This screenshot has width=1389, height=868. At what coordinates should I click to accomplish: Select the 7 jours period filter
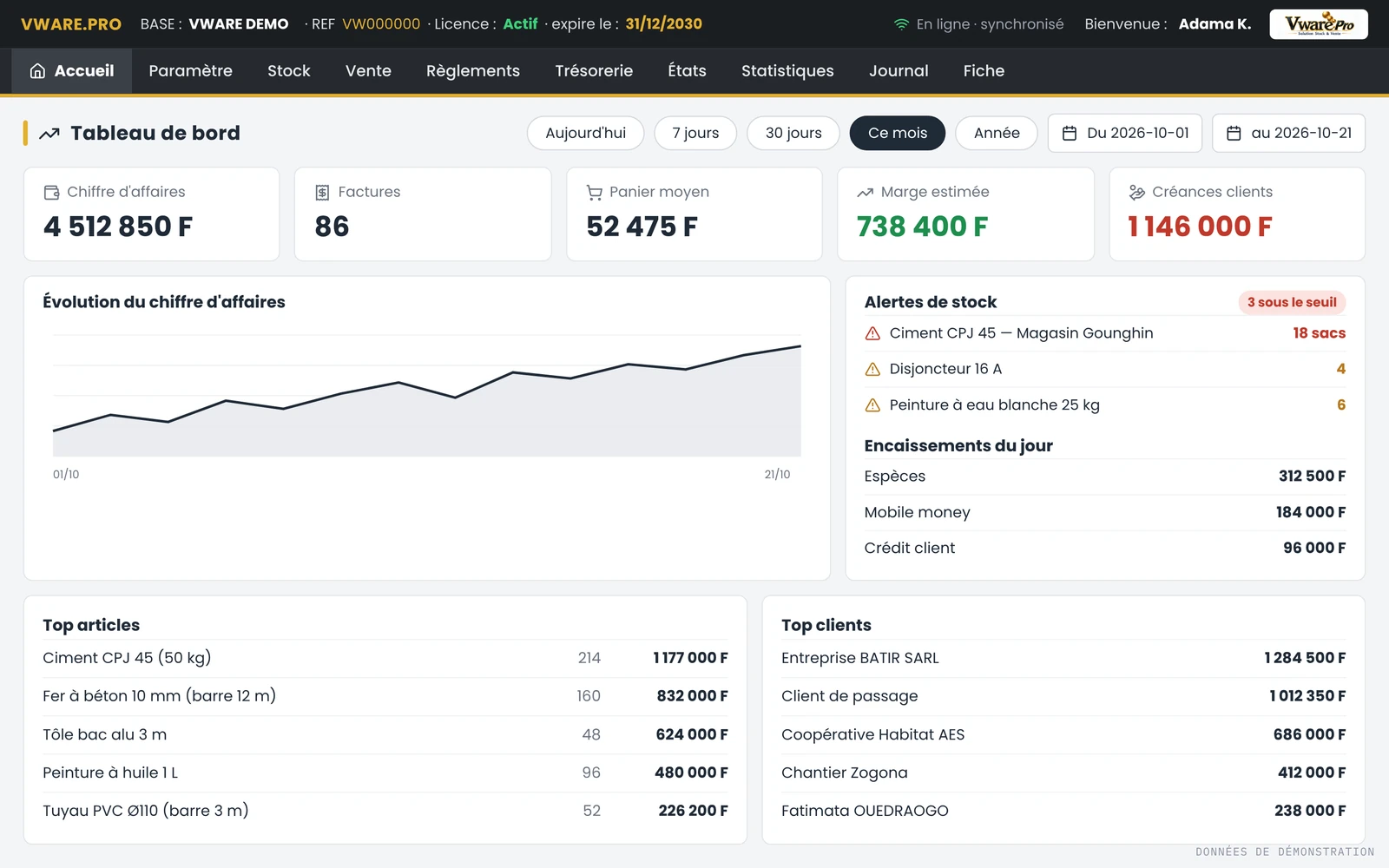[695, 134]
